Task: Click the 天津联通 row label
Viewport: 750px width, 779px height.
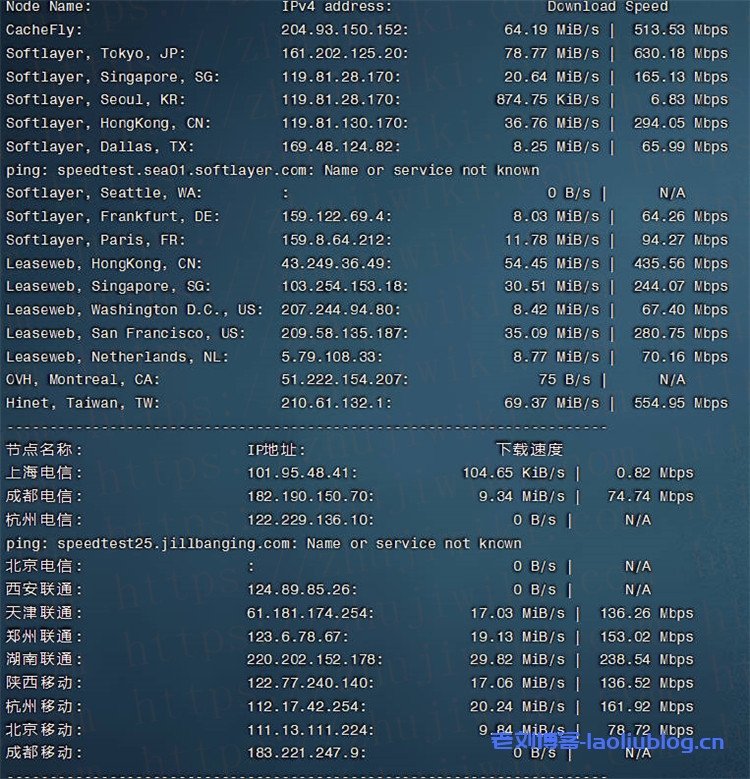Action: (44, 614)
